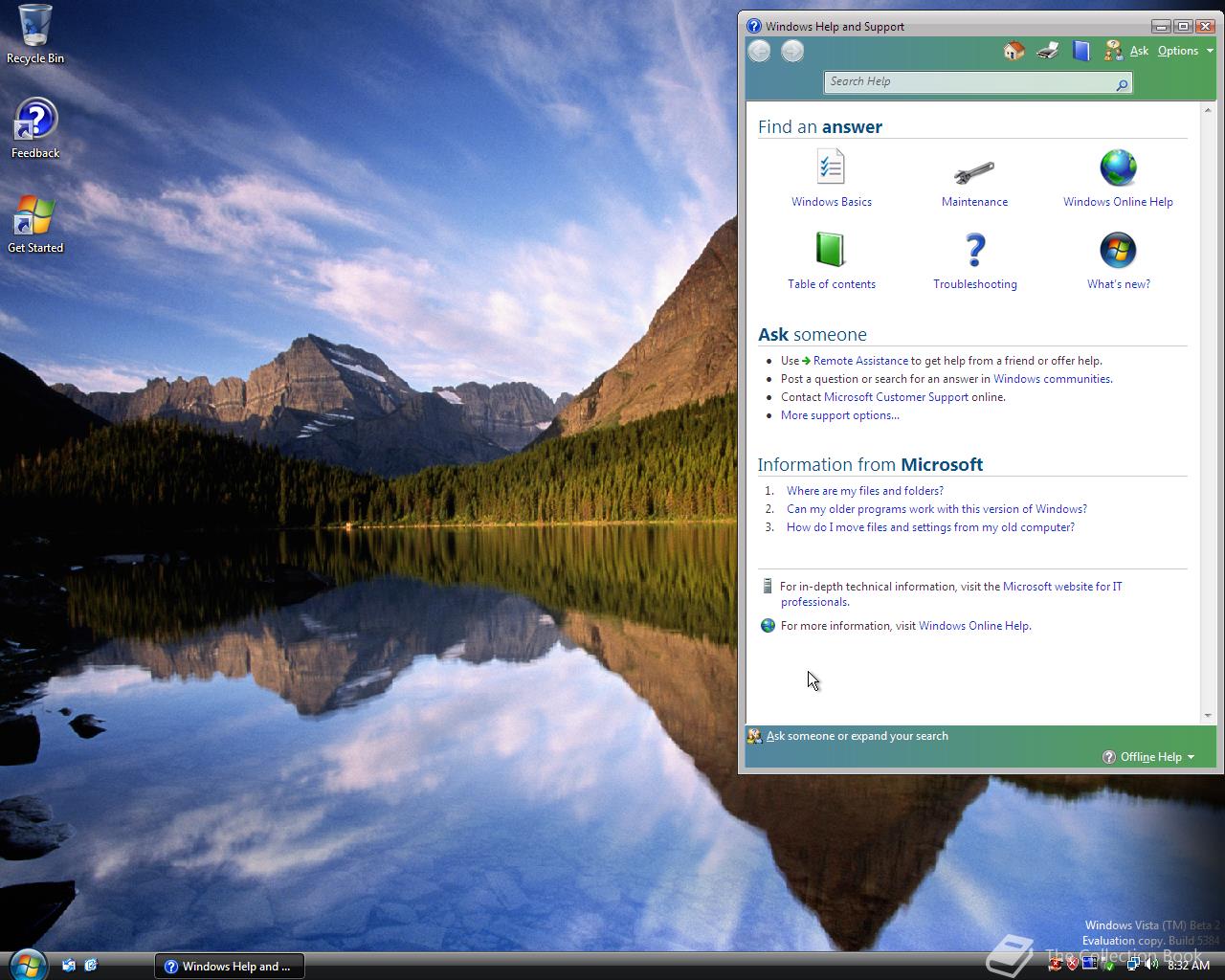This screenshot has height=980, width=1225.
Task: Click the 8:32 AM taskbar clock
Action: click(1189, 966)
